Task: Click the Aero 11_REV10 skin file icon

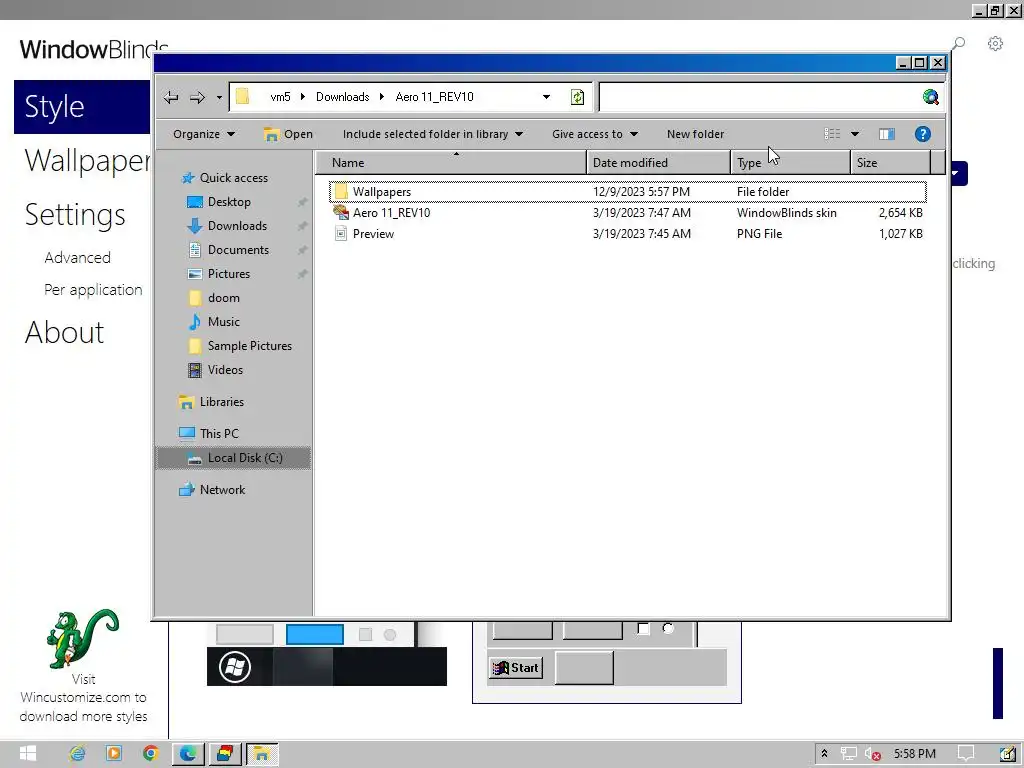Action: [340, 212]
